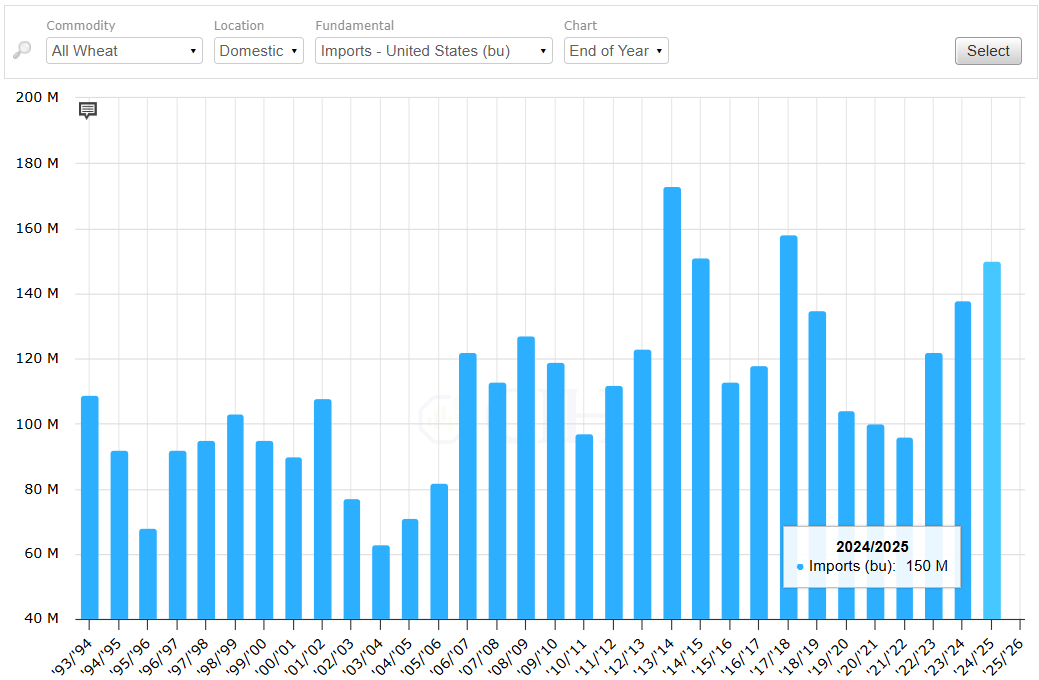
Task: Click the '95/'96 bar
Action: [x=148, y=573]
